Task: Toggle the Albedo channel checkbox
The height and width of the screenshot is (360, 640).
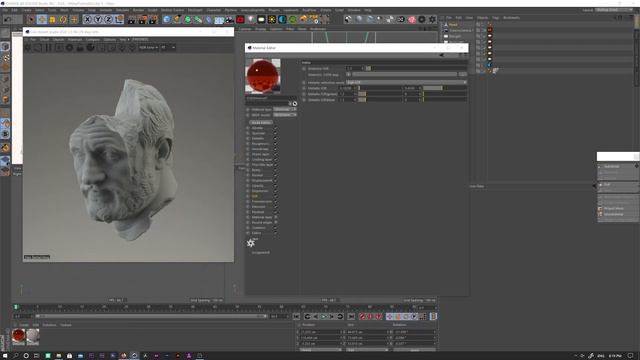Action: (x=276, y=128)
